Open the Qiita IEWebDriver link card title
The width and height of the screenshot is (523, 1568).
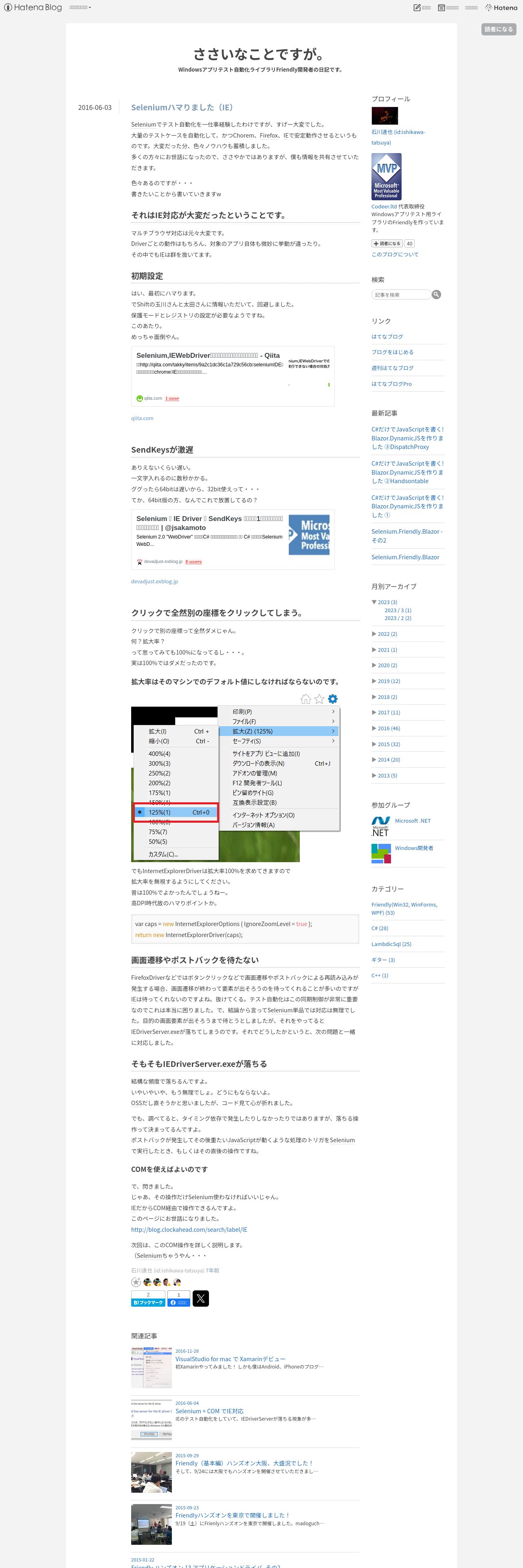pyautogui.click(x=208, y=355)
